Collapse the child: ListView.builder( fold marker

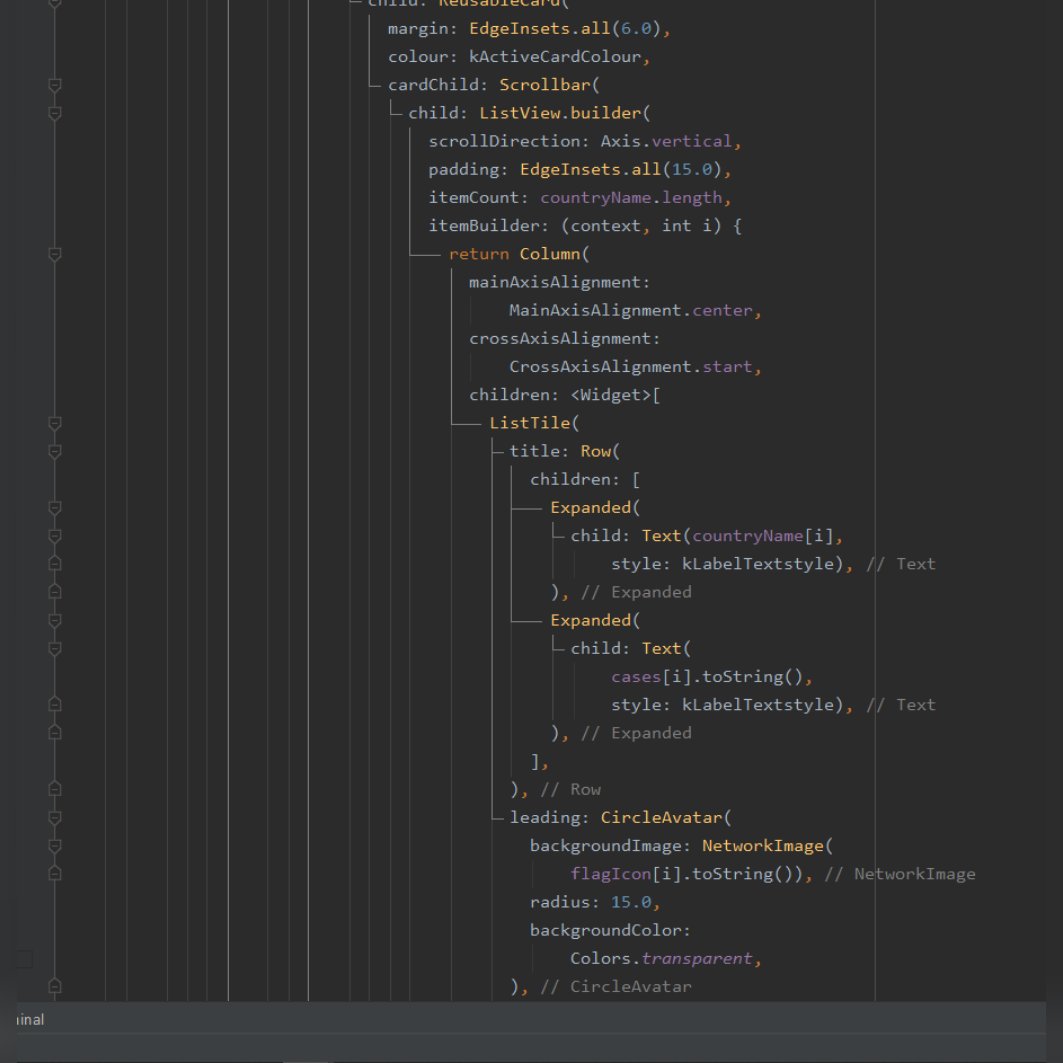55,113
